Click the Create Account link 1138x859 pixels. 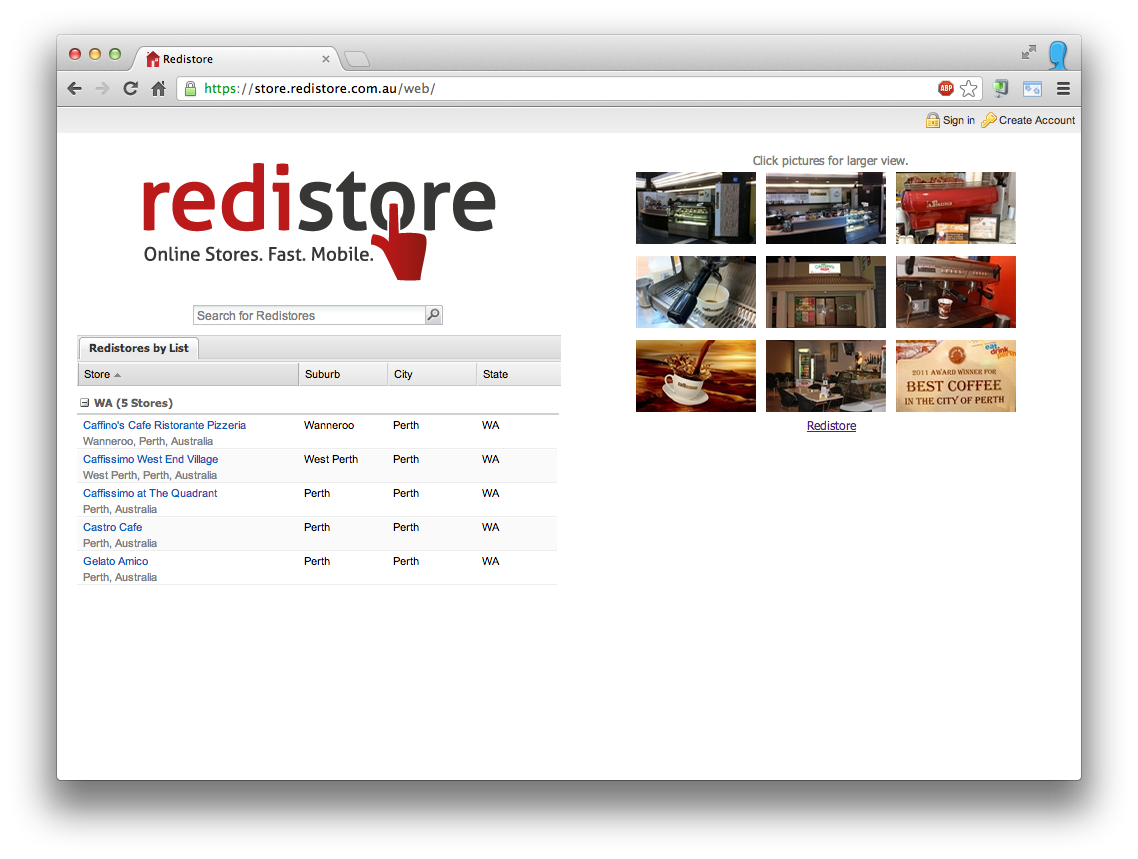click(x=1037, y=120)
